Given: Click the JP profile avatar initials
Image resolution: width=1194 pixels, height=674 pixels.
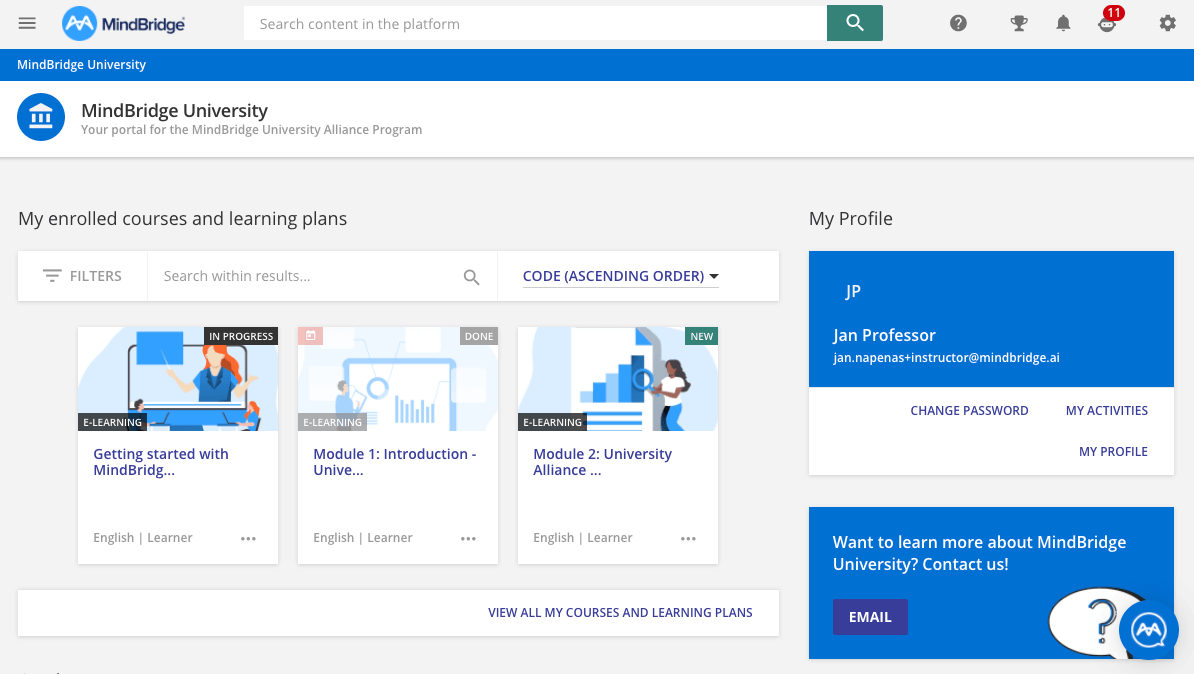Looking at the screenshot, I should pyautogui.click(x=853, y=292).
